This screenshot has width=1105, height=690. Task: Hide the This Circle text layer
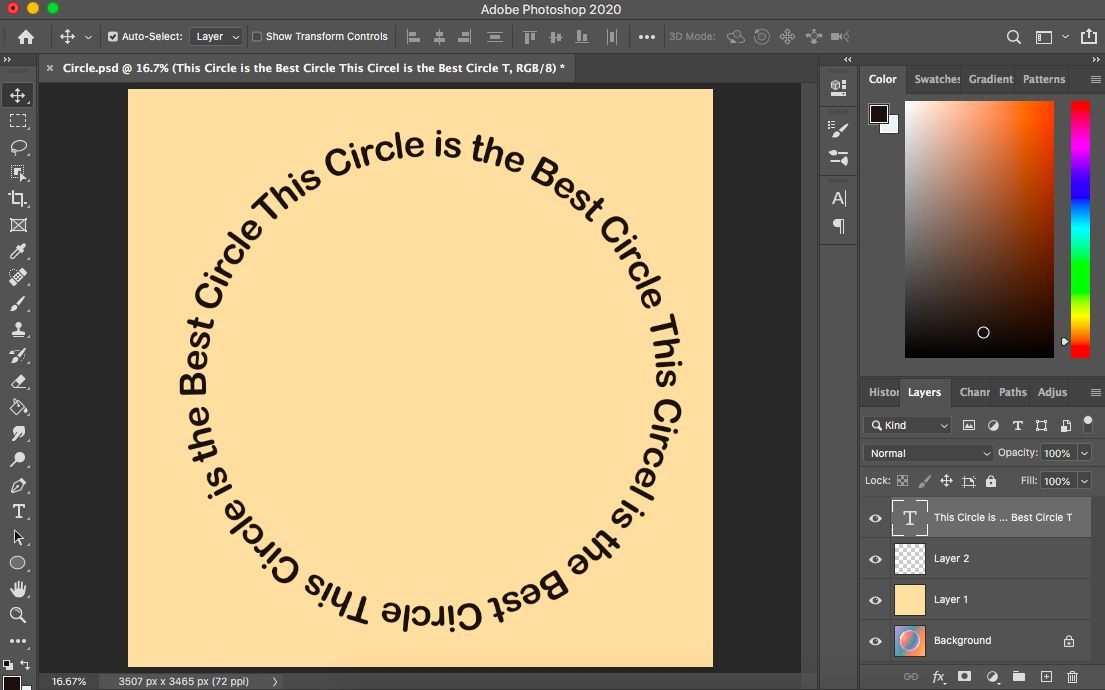[875, 518]
